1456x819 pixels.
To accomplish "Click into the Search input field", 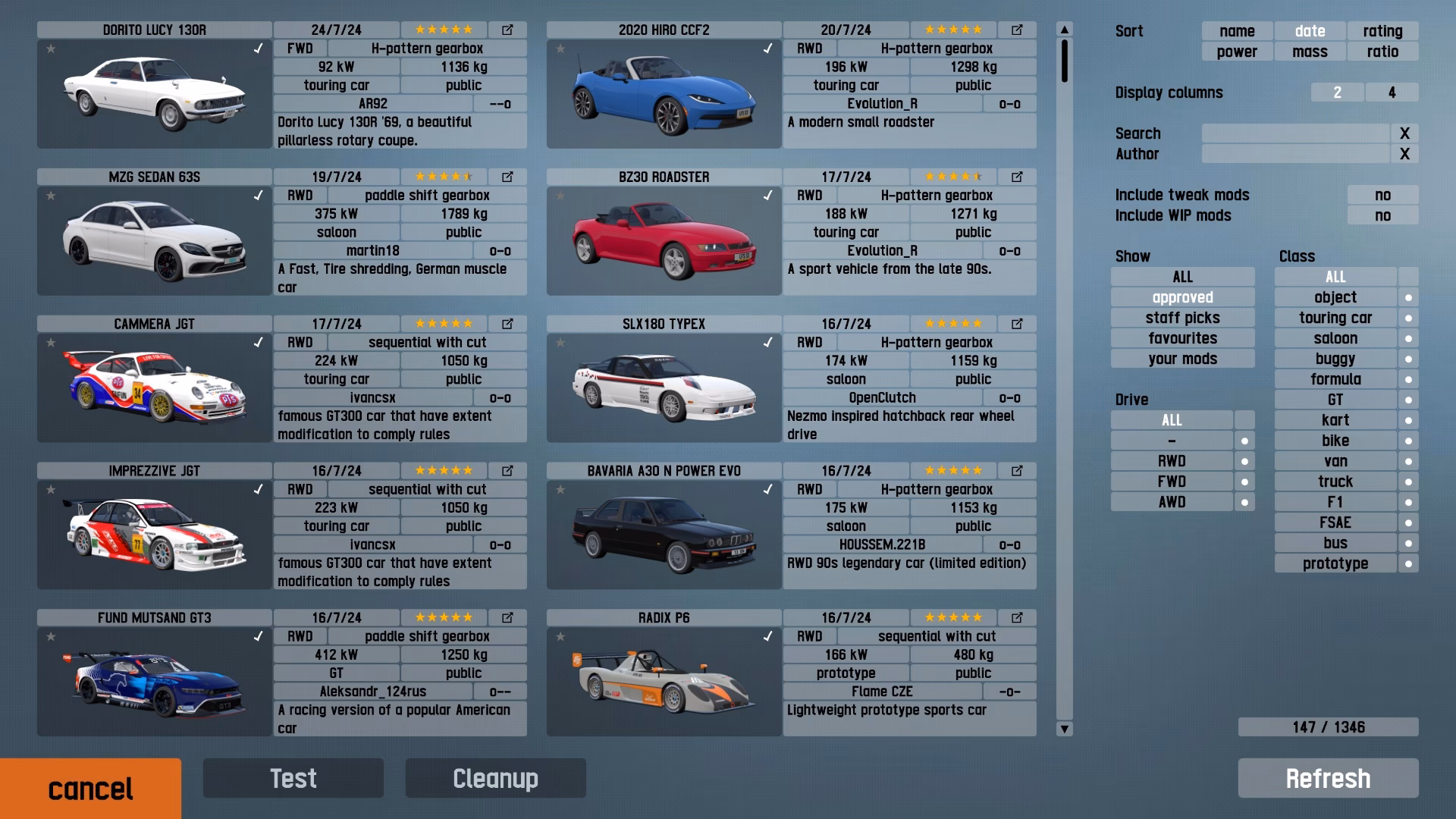I will pos(1295,133).
